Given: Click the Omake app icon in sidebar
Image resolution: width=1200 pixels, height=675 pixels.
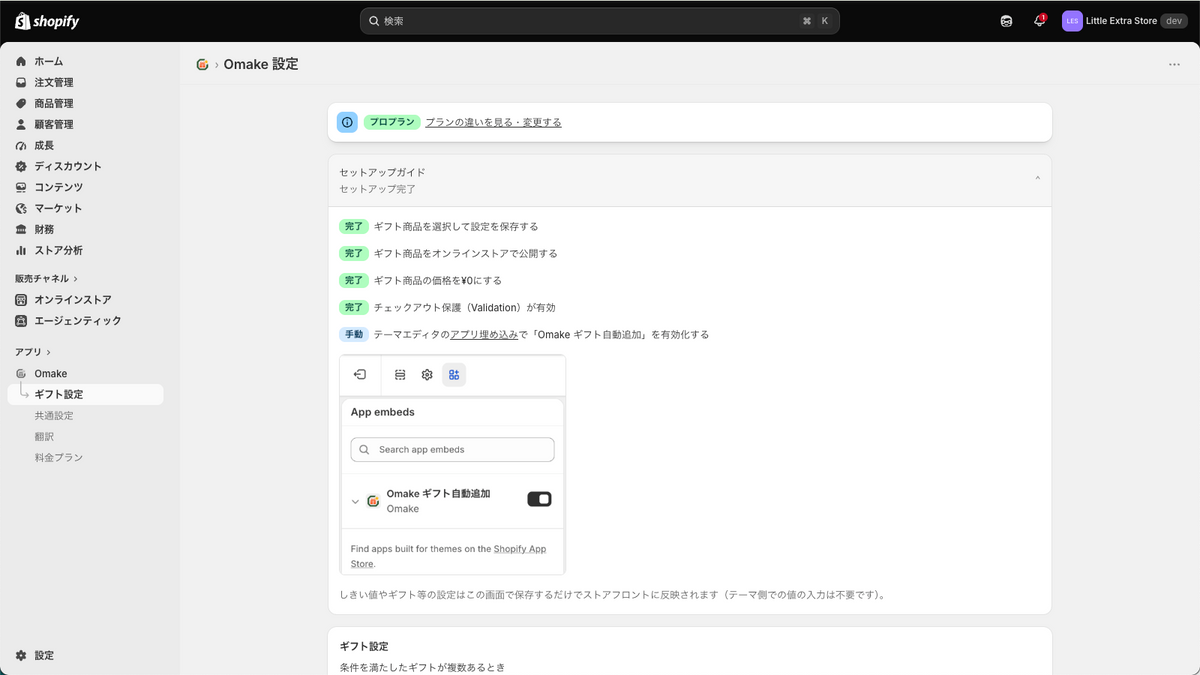Looking at the screenshot, I should (21, 373).
